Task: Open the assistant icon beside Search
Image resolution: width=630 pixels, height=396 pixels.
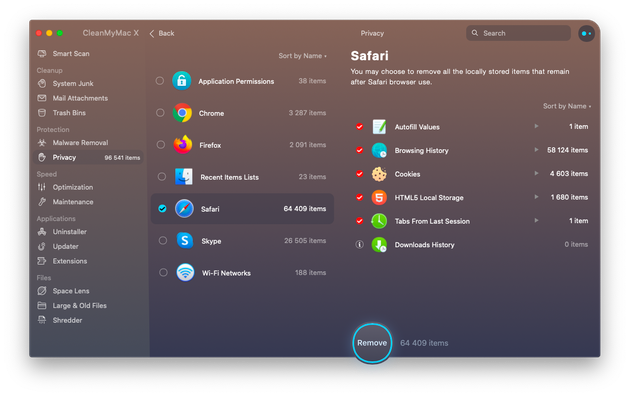Action: [x=586, y=33]
